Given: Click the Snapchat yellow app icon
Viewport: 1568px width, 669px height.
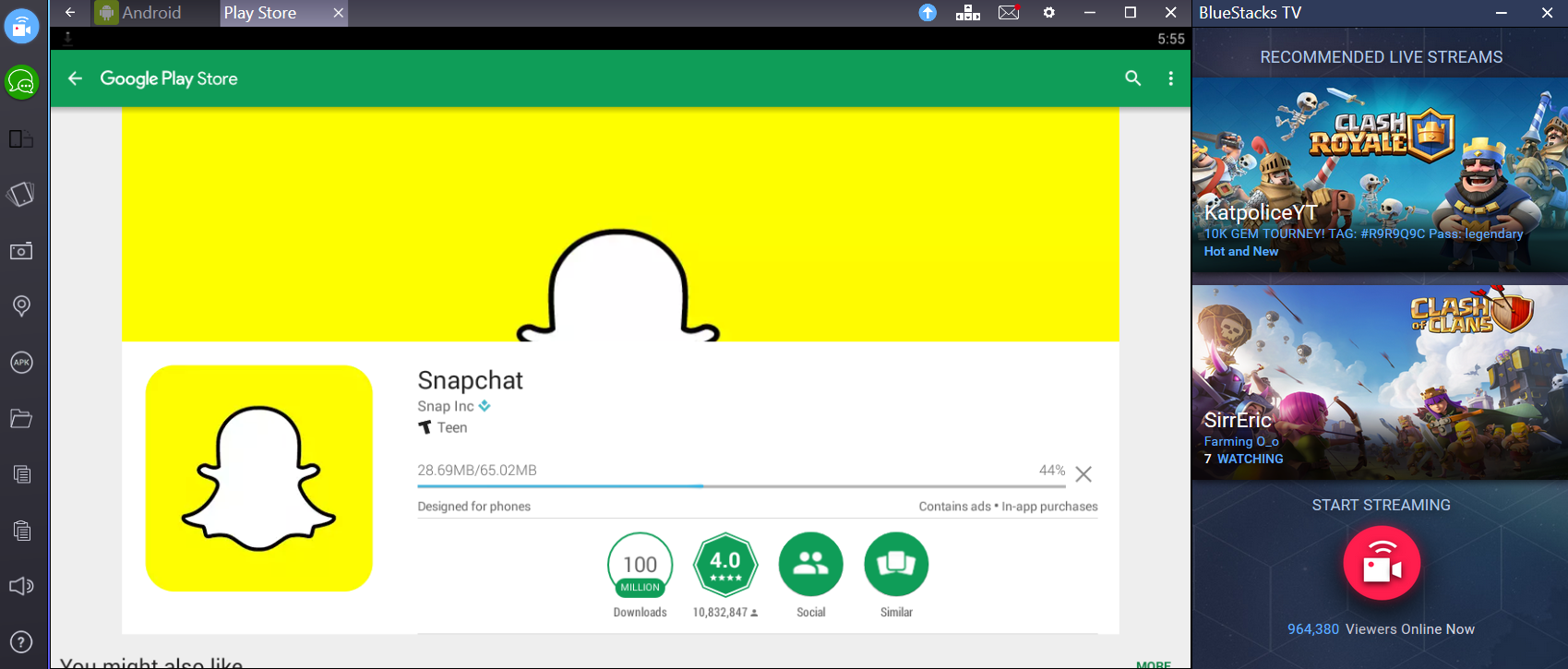Looking at the screenshot, I should (x=259, y=478).
